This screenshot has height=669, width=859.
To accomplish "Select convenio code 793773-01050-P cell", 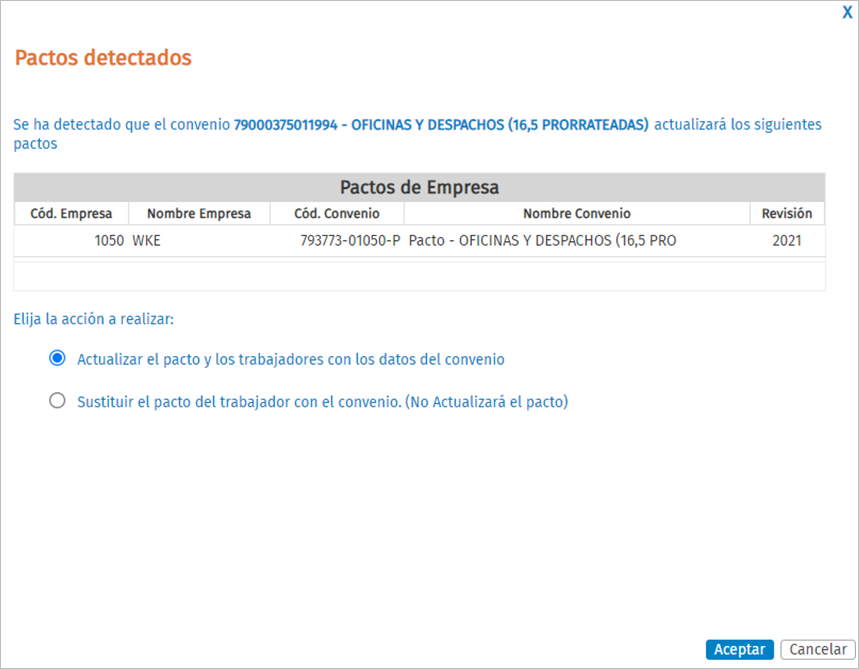I will point(337,241).
